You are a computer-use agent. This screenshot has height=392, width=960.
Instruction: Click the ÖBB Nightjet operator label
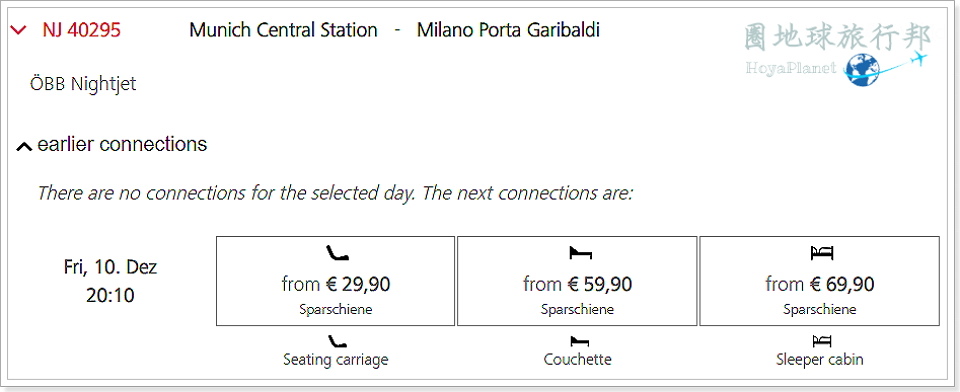pyautogui.click(x=83, y=84)
